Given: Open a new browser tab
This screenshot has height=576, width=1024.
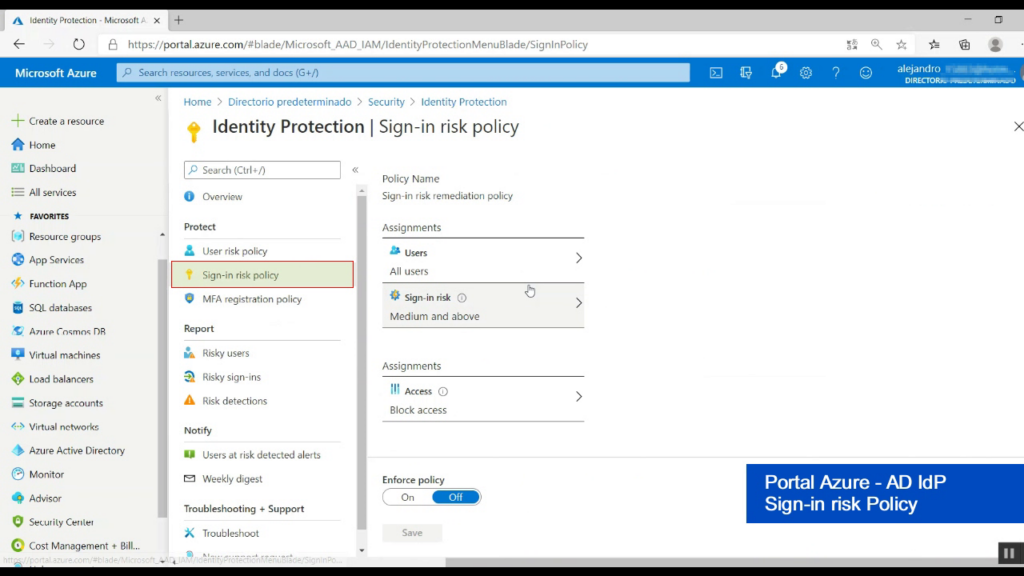Looking at the screenshot, I should [x=178, y=20].
